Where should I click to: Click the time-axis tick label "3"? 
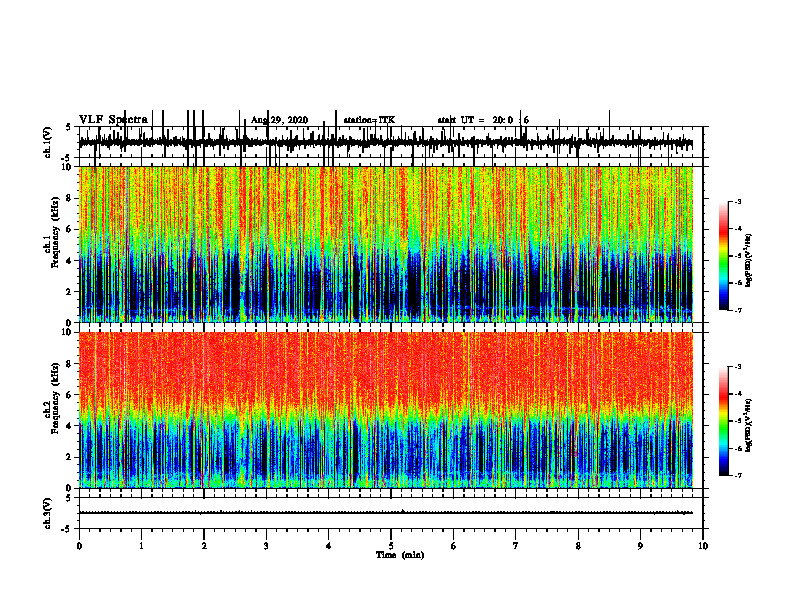pos(266,546)
